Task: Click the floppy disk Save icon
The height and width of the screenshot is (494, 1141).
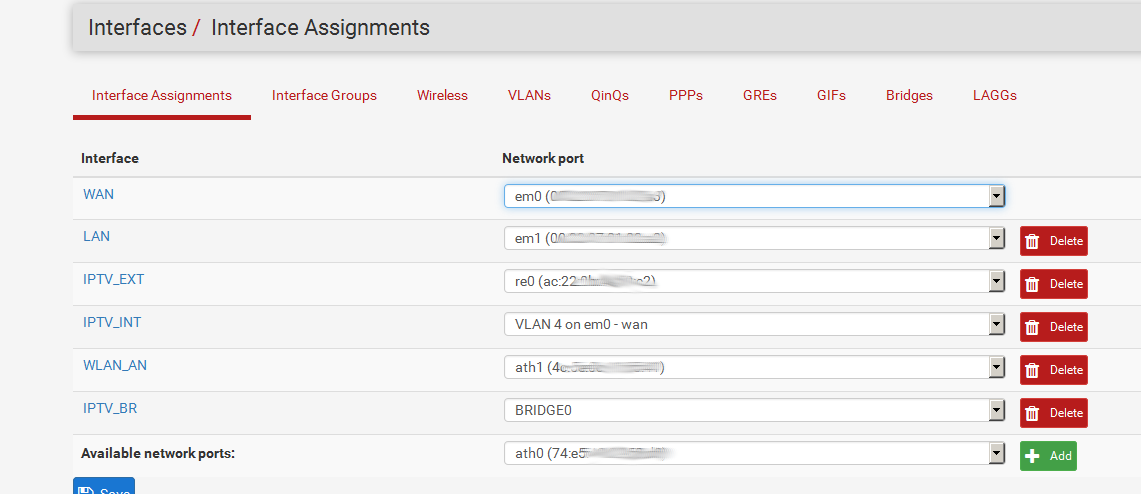Action: point(85,490)
